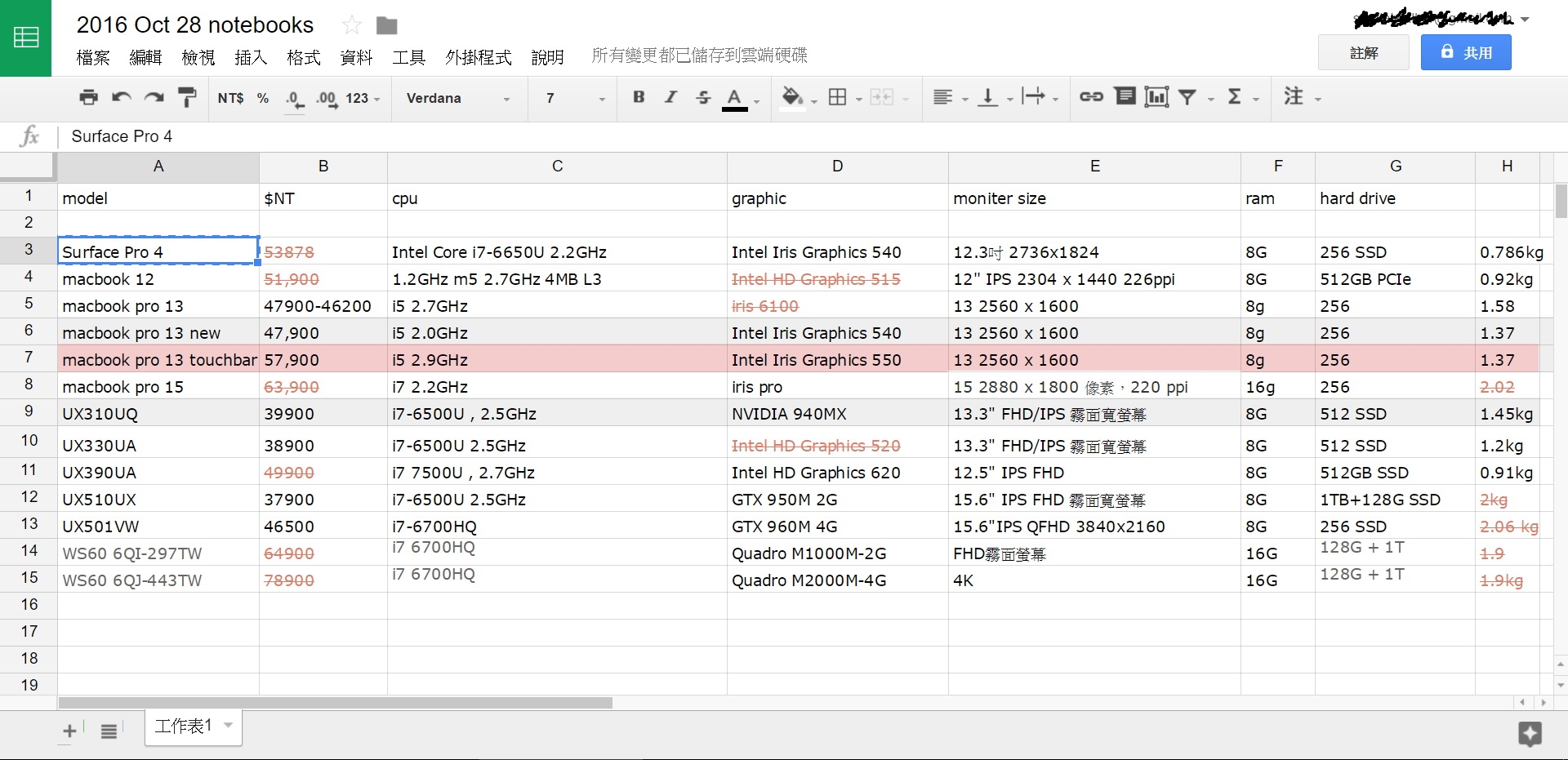The height and width of the screenshot is (760, 1568).
Task: Toggle italic text formatting
Action: (670, 97)
